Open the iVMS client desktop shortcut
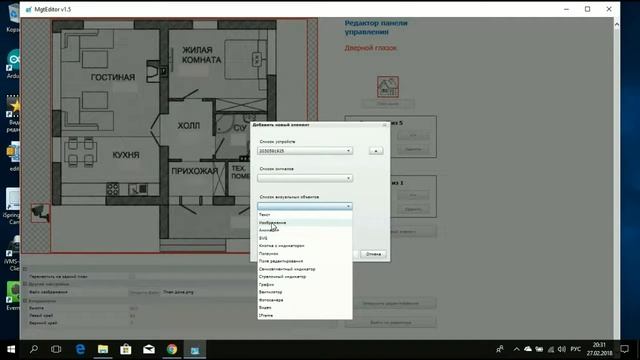This screenshot has height=360, width=640. (13, 253)
